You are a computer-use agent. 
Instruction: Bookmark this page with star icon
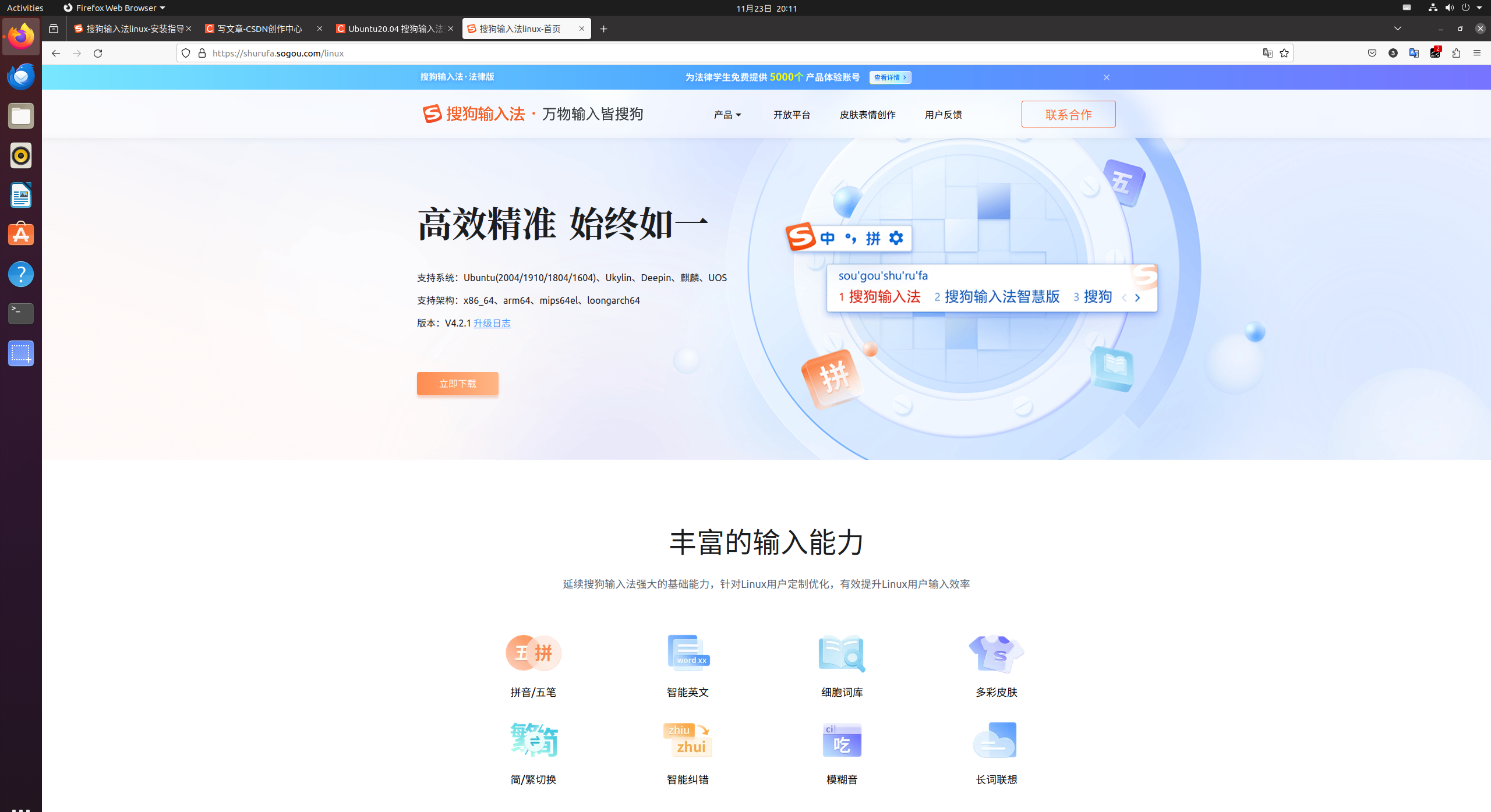coord(1284,53)
